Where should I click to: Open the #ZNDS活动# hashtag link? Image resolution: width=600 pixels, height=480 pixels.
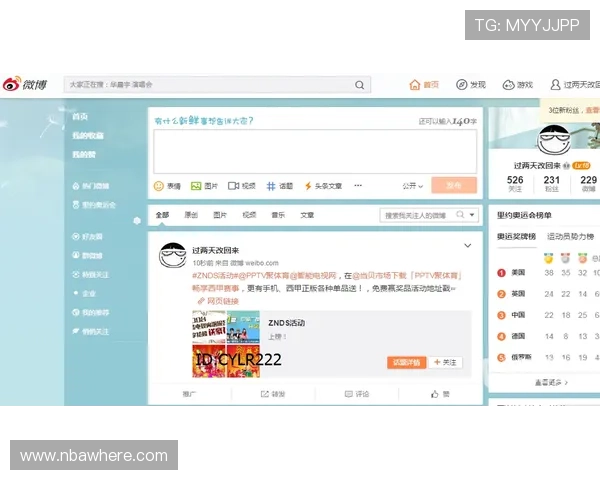[215, 276]
